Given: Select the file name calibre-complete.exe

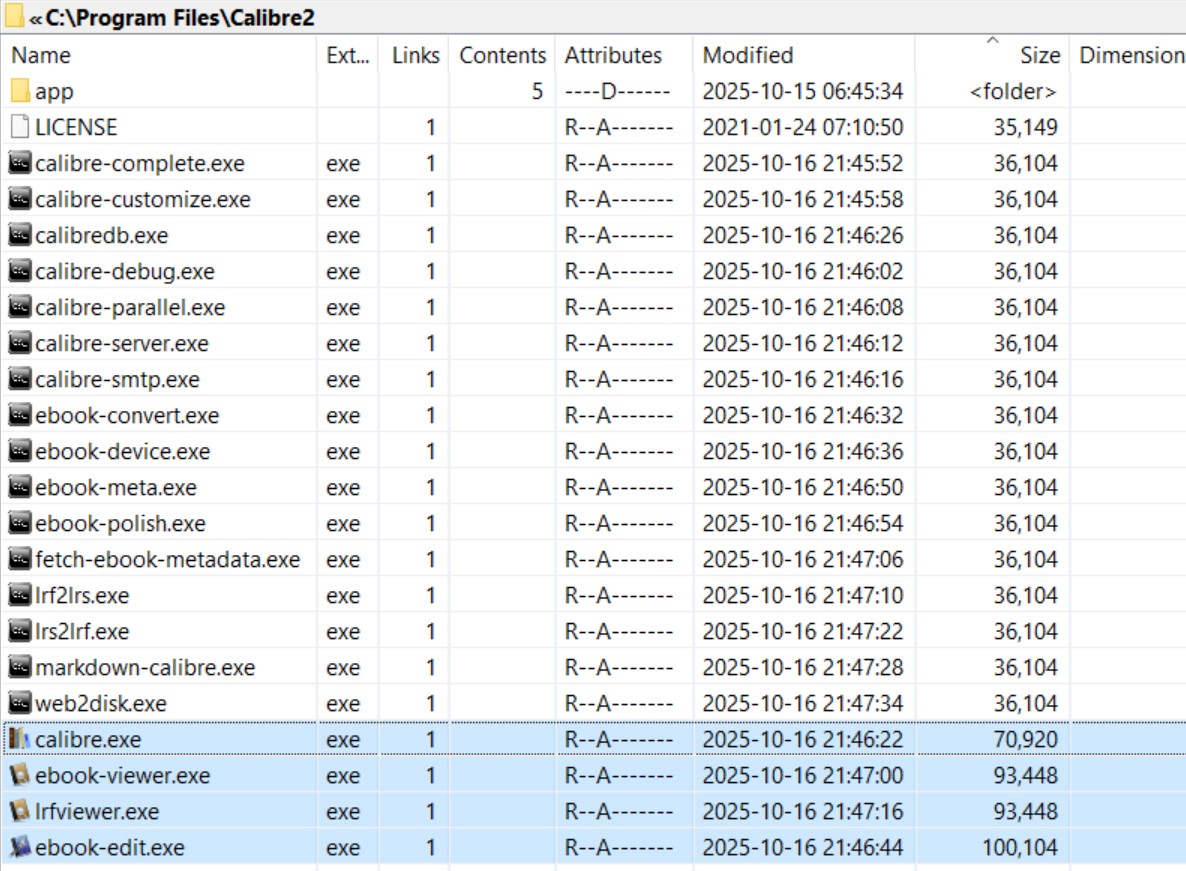Looking at the screenshot, I should pos(140,163).
